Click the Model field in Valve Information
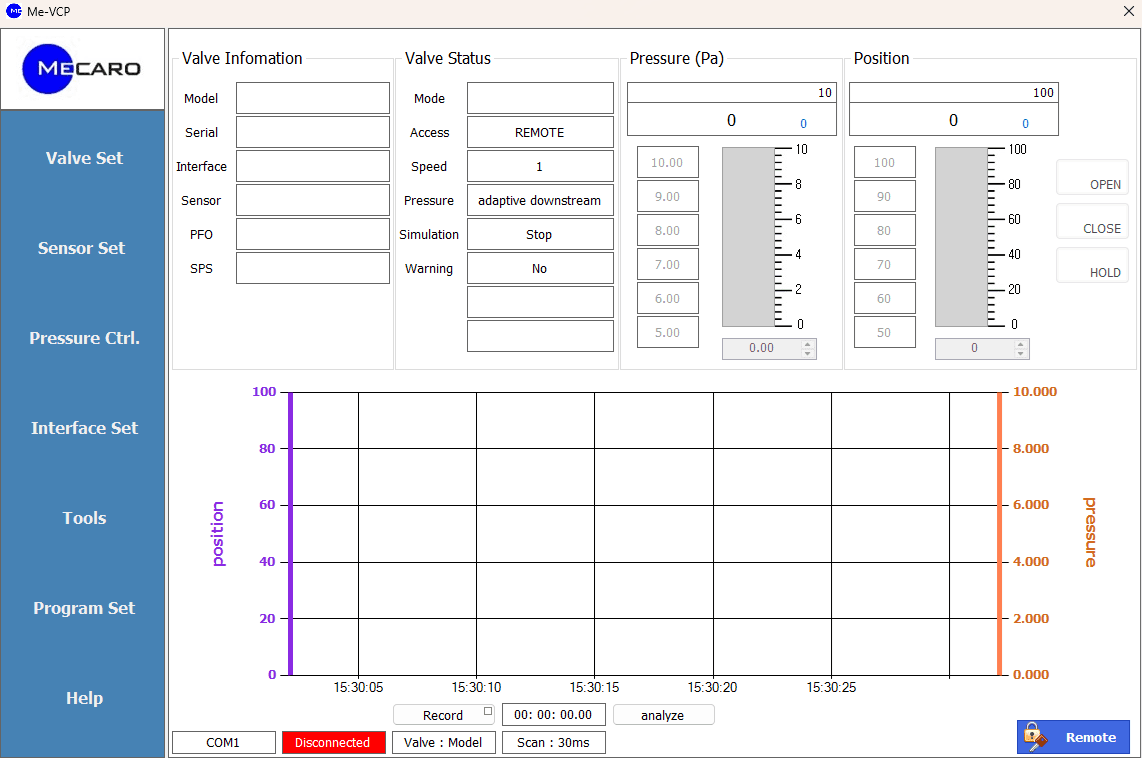The width and height of the screenshot is (1142, 758). click(x=312, y=98)
